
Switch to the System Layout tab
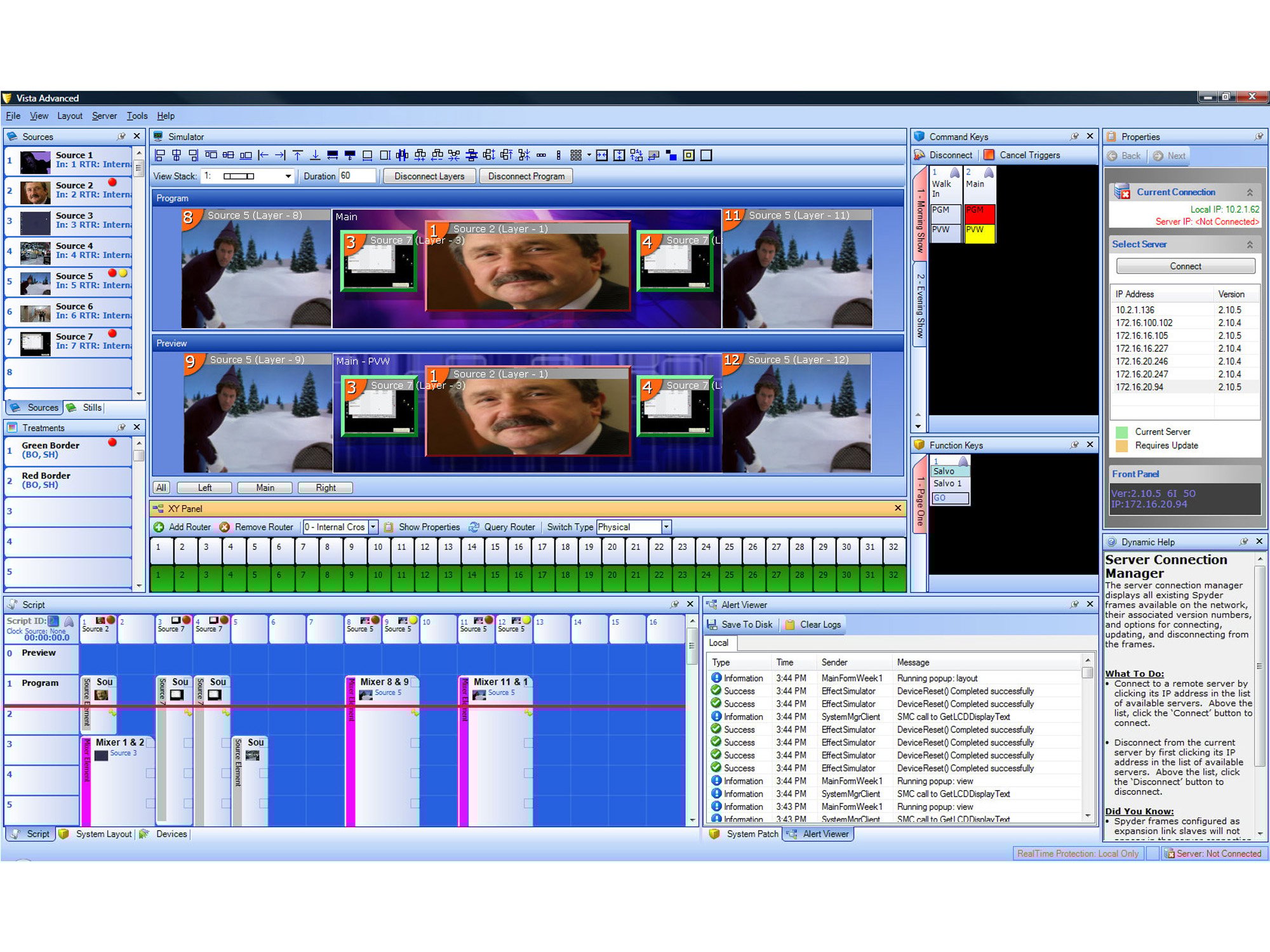click(x=103, y=834)
